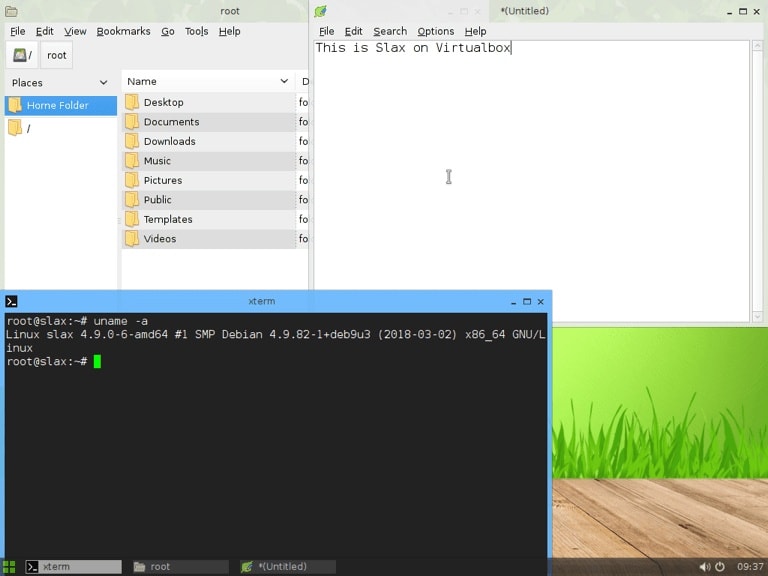Open Help menu in text editor
The image size is (768, 576).
tap(475, 31)
